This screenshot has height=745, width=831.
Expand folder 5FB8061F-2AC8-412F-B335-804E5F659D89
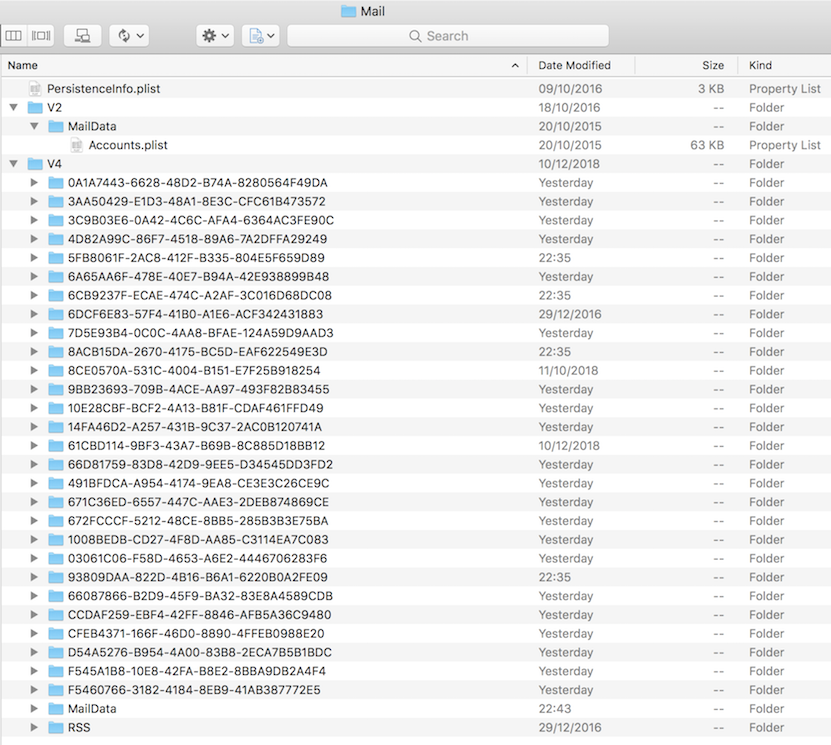34,258
